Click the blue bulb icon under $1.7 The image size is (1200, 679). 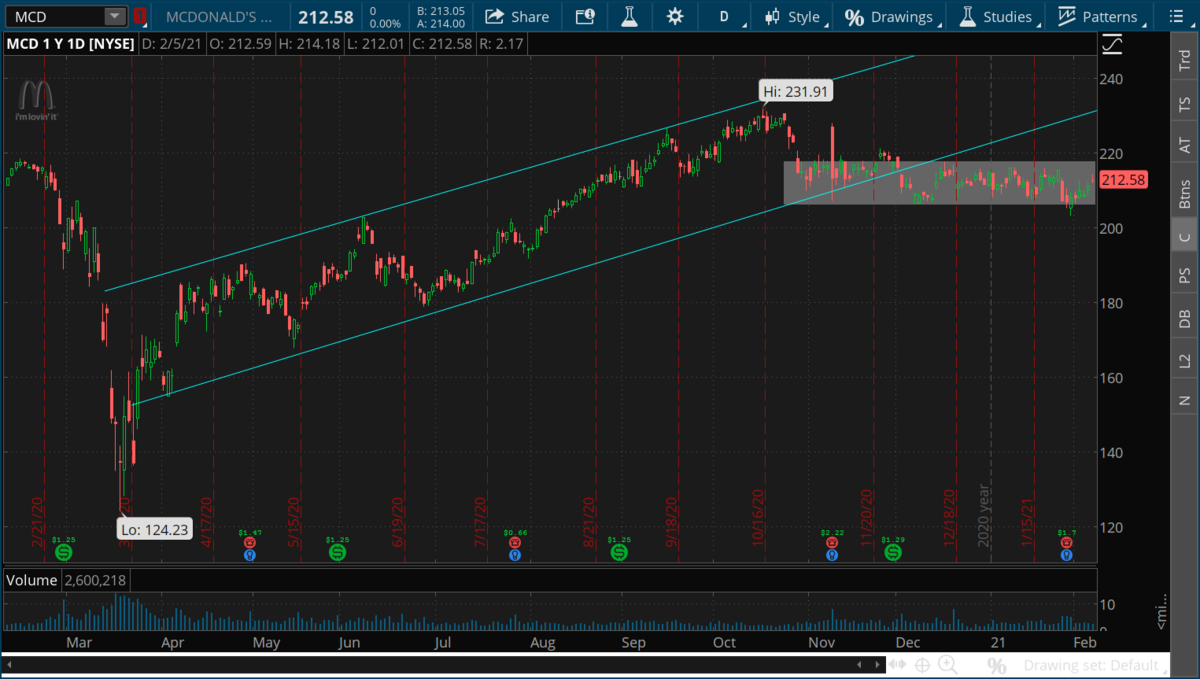click(x=1067, y=554)
